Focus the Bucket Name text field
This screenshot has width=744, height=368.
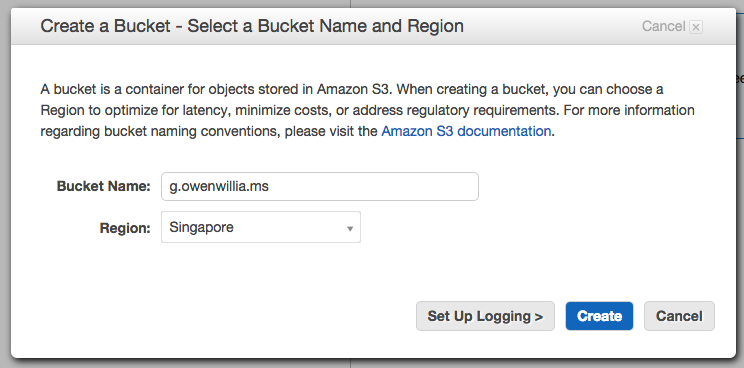tap(320, 186)
